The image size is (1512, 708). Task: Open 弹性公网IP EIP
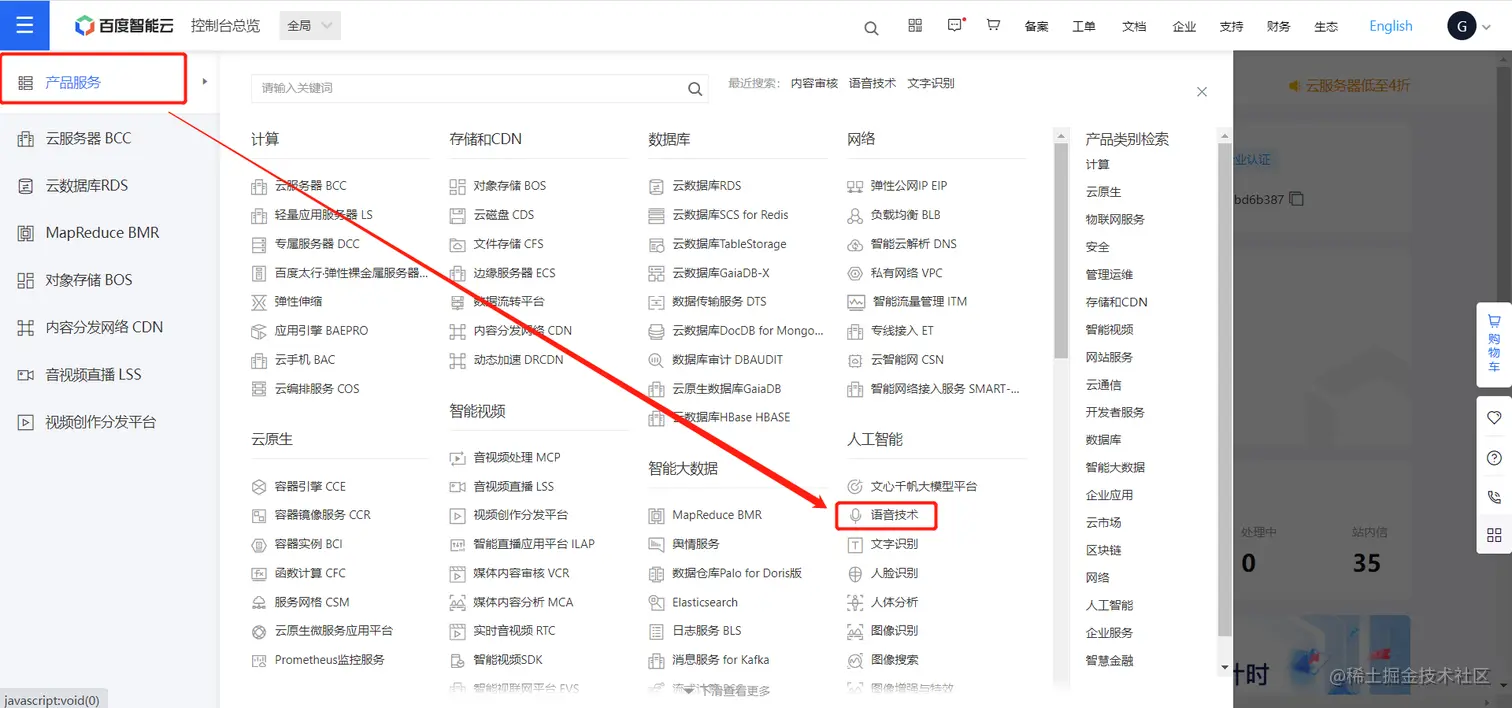[x=909, y=186]
